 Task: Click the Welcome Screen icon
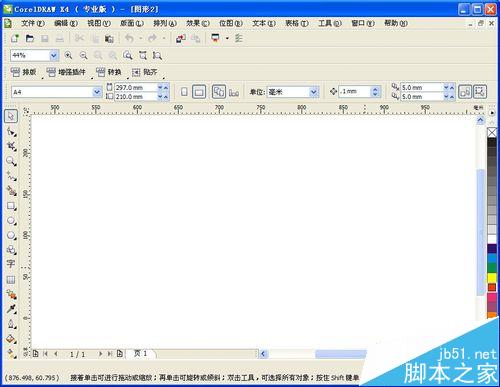(x=238, y=38)
